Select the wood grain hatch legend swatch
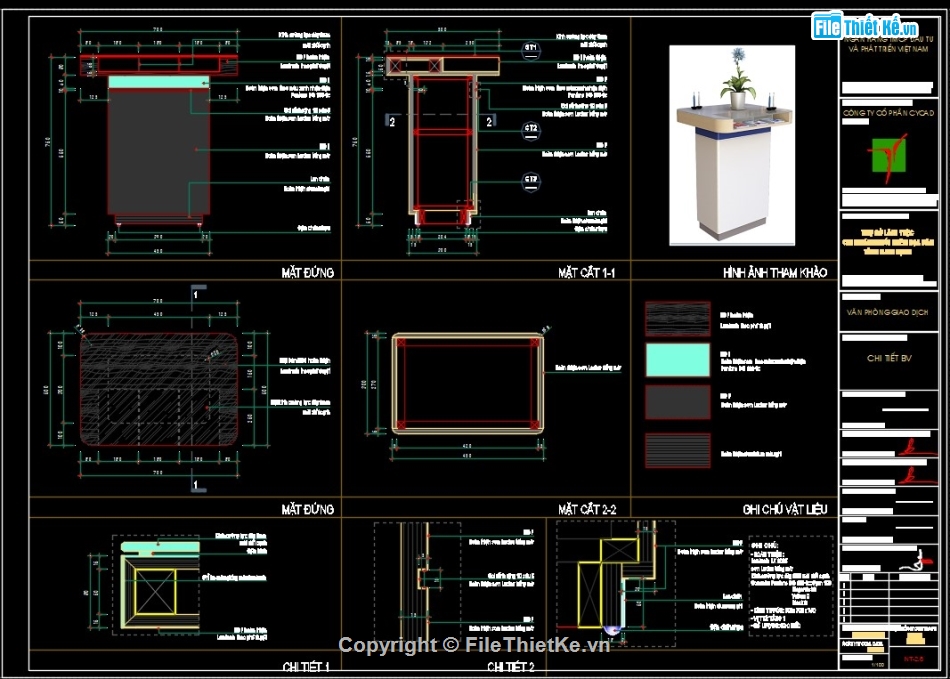This screenshot has width=950, height=679. [x=677, y=318]
